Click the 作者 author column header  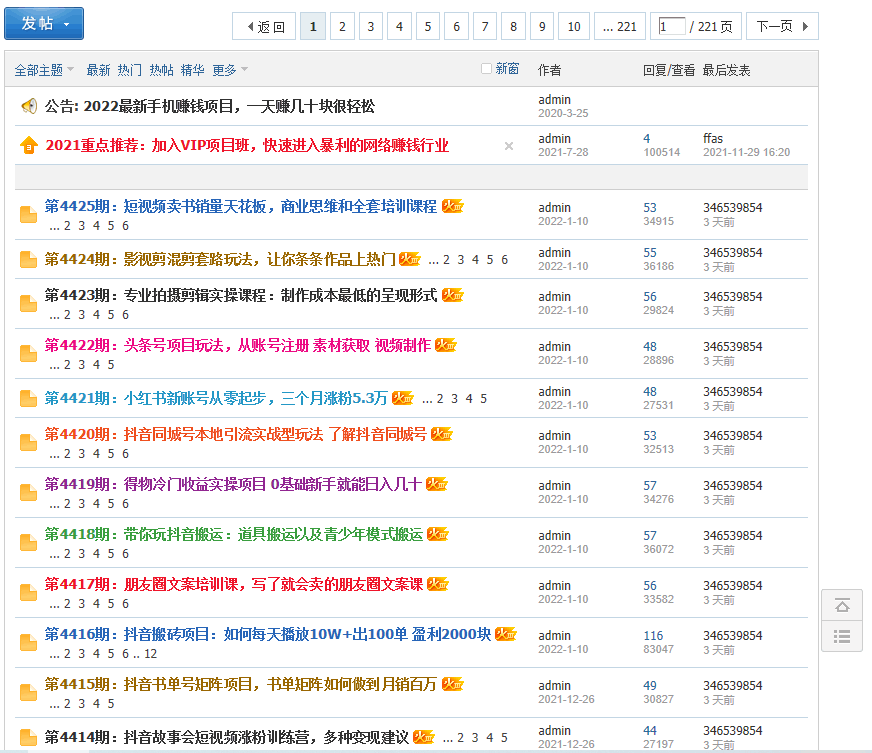(x=549, y=70)
